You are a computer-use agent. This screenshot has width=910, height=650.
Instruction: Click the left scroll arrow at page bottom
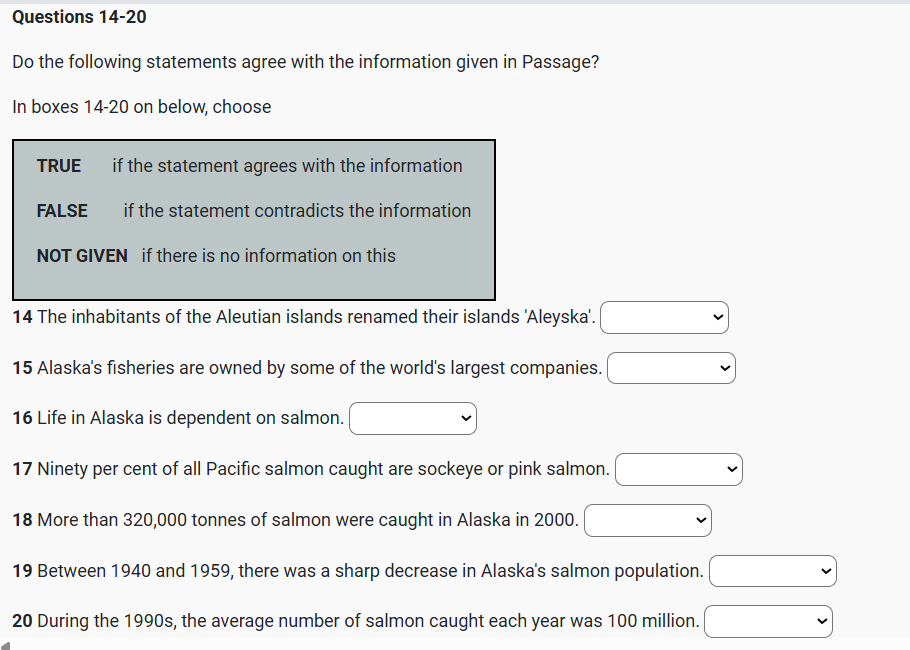click(6, 644)
